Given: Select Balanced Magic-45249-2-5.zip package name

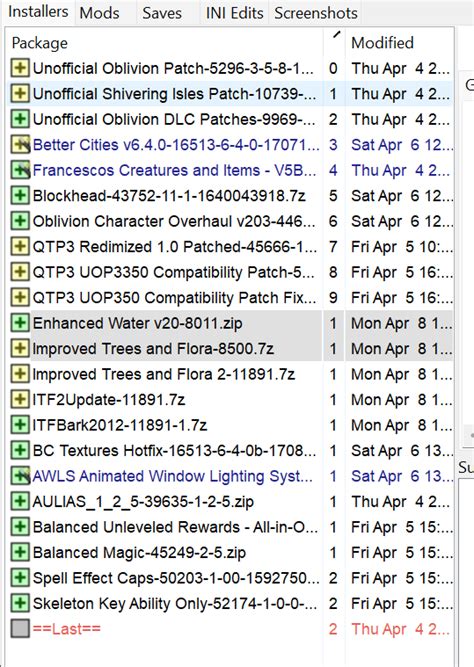Looking at the screenshot, I should [139, 553].
